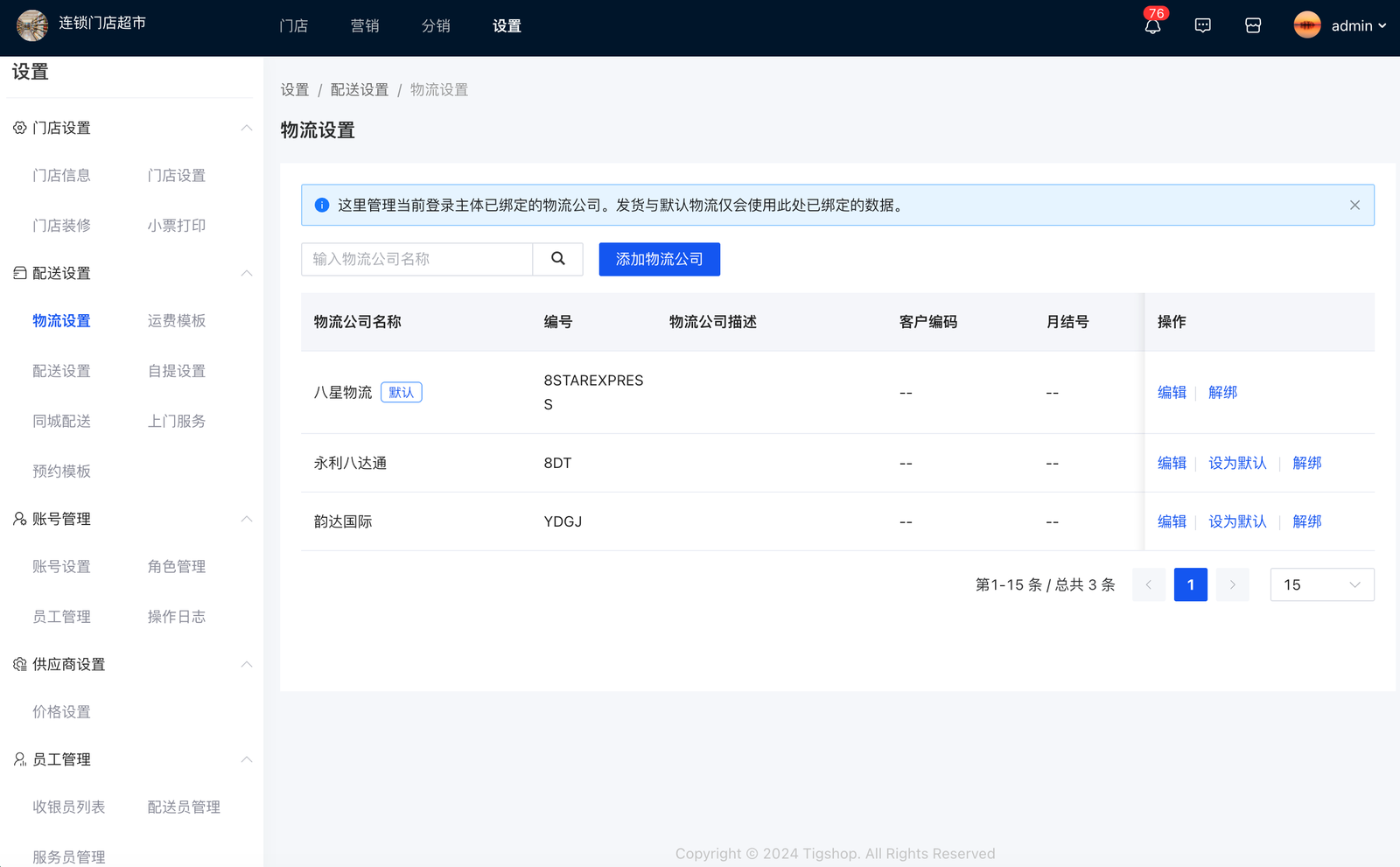
Task: Unbind the 韵达国际 logistics company
Action: [1306, 521]
